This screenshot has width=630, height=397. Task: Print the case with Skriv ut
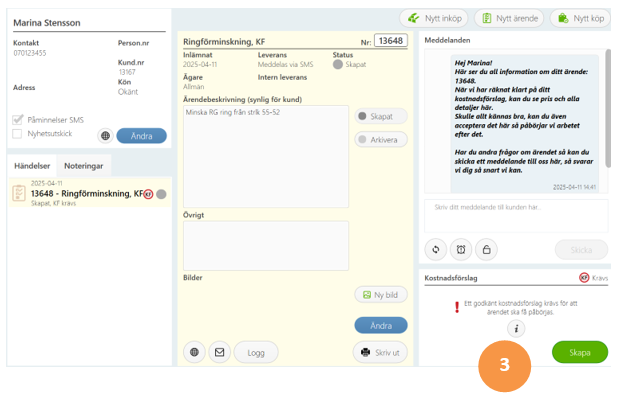380,352
